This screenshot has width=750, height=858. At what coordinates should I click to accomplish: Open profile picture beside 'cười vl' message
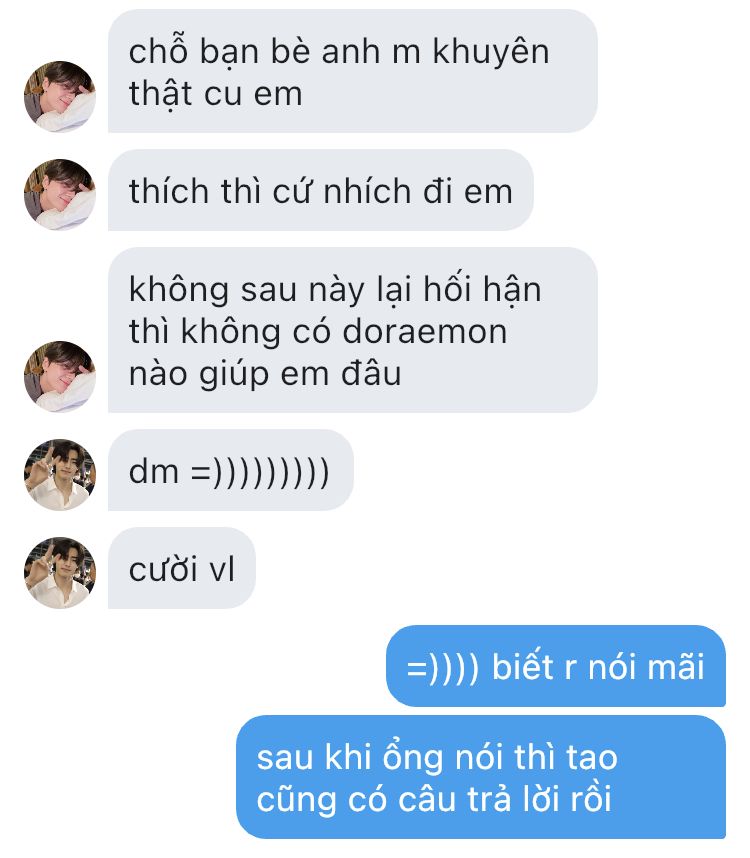pos(60,572)
